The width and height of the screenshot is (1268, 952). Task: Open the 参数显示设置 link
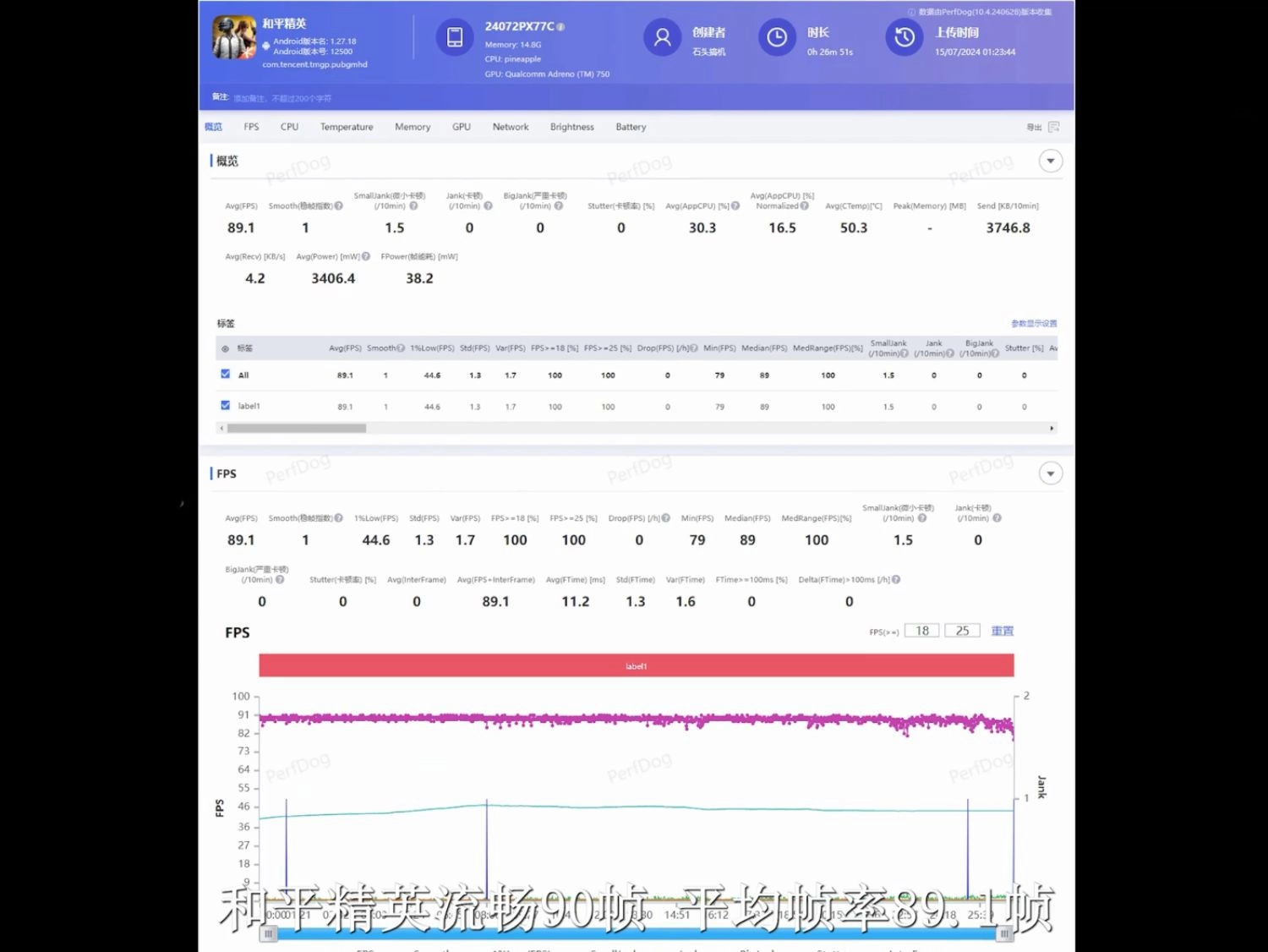click(1034, 324)
